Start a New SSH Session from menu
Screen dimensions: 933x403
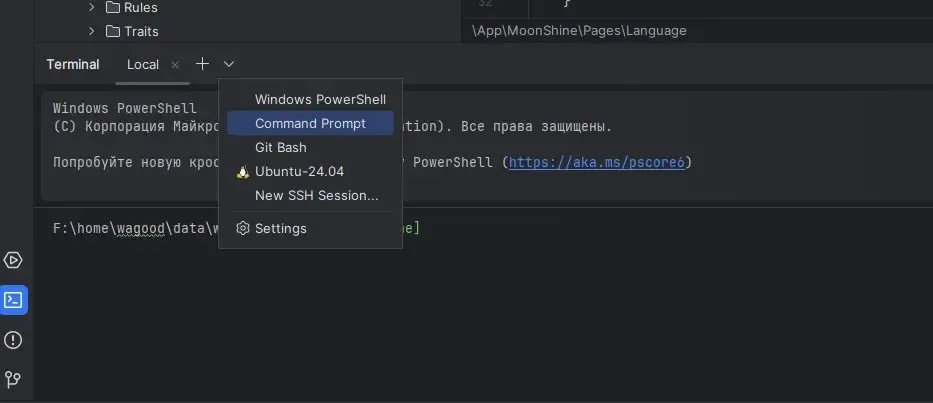click(x=310, y=195)
